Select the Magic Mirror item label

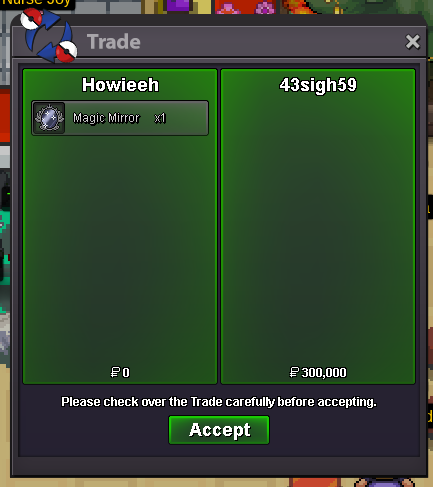coord(106,118)
